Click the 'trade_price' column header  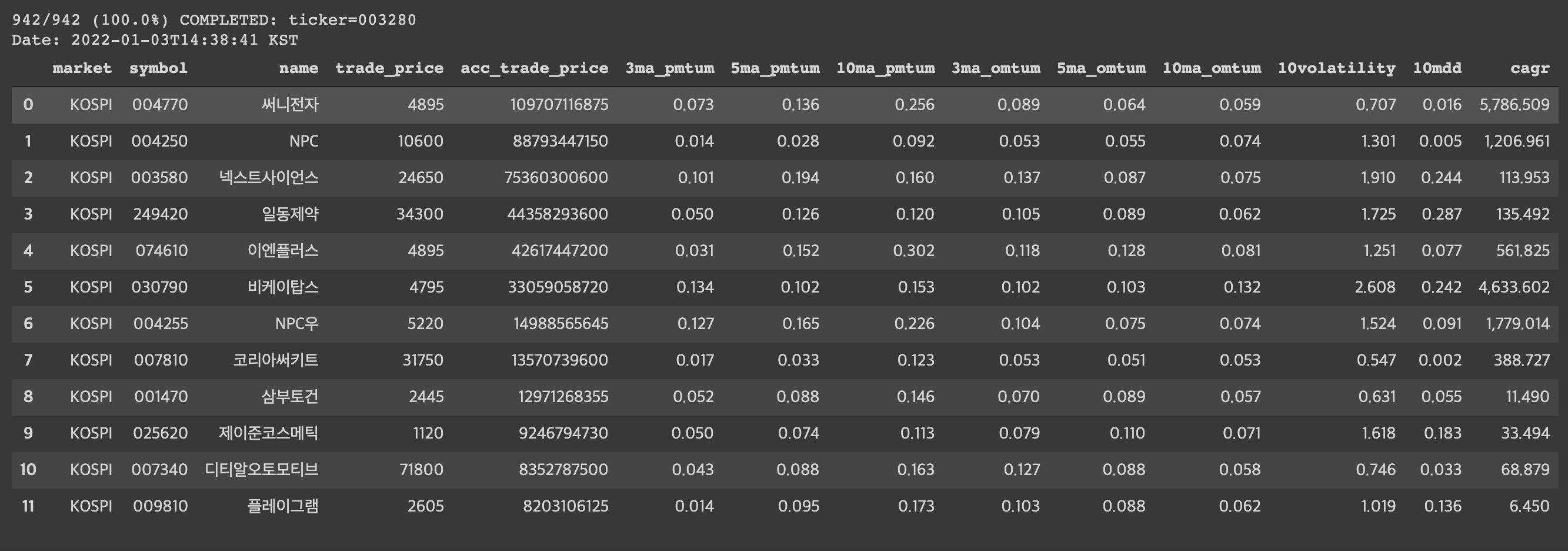[389, 68]
